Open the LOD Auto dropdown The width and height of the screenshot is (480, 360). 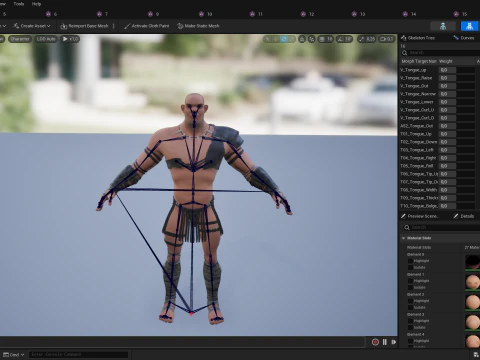click(x=46, y=39)
